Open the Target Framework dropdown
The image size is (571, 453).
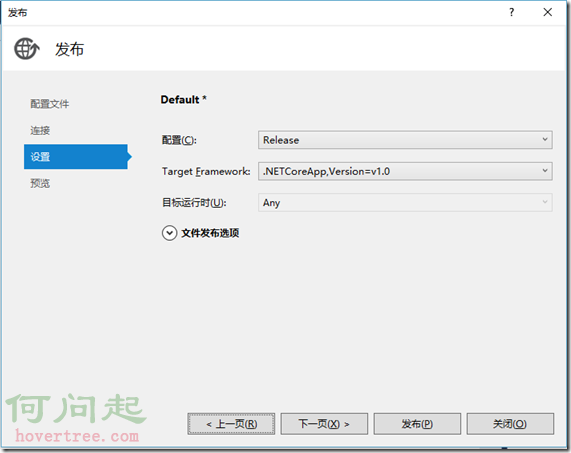(x=405, y=171)
